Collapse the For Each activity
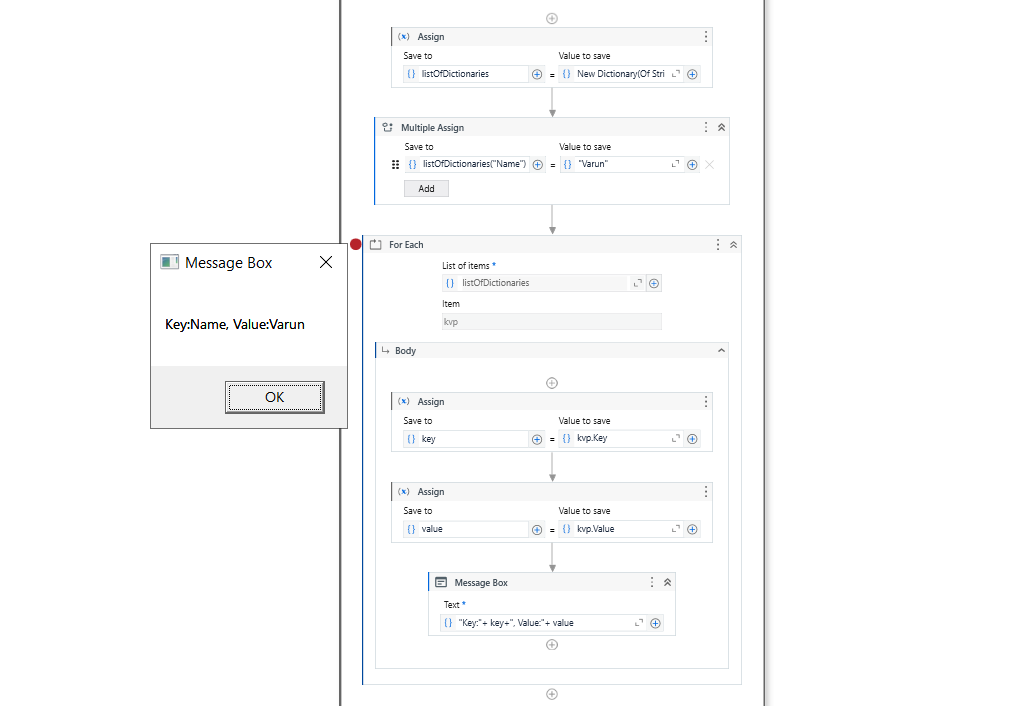The width and height of the screenshot is (1036, 706). [733, 244]
